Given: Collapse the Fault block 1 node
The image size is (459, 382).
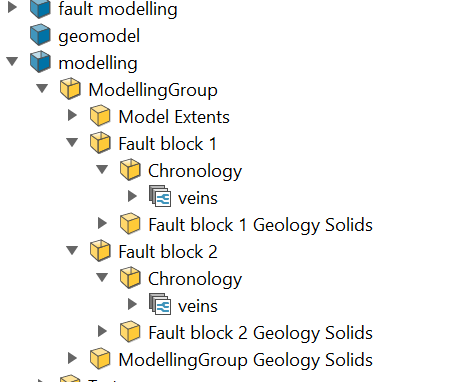Looking at the screenshot, I should (72, 142).
